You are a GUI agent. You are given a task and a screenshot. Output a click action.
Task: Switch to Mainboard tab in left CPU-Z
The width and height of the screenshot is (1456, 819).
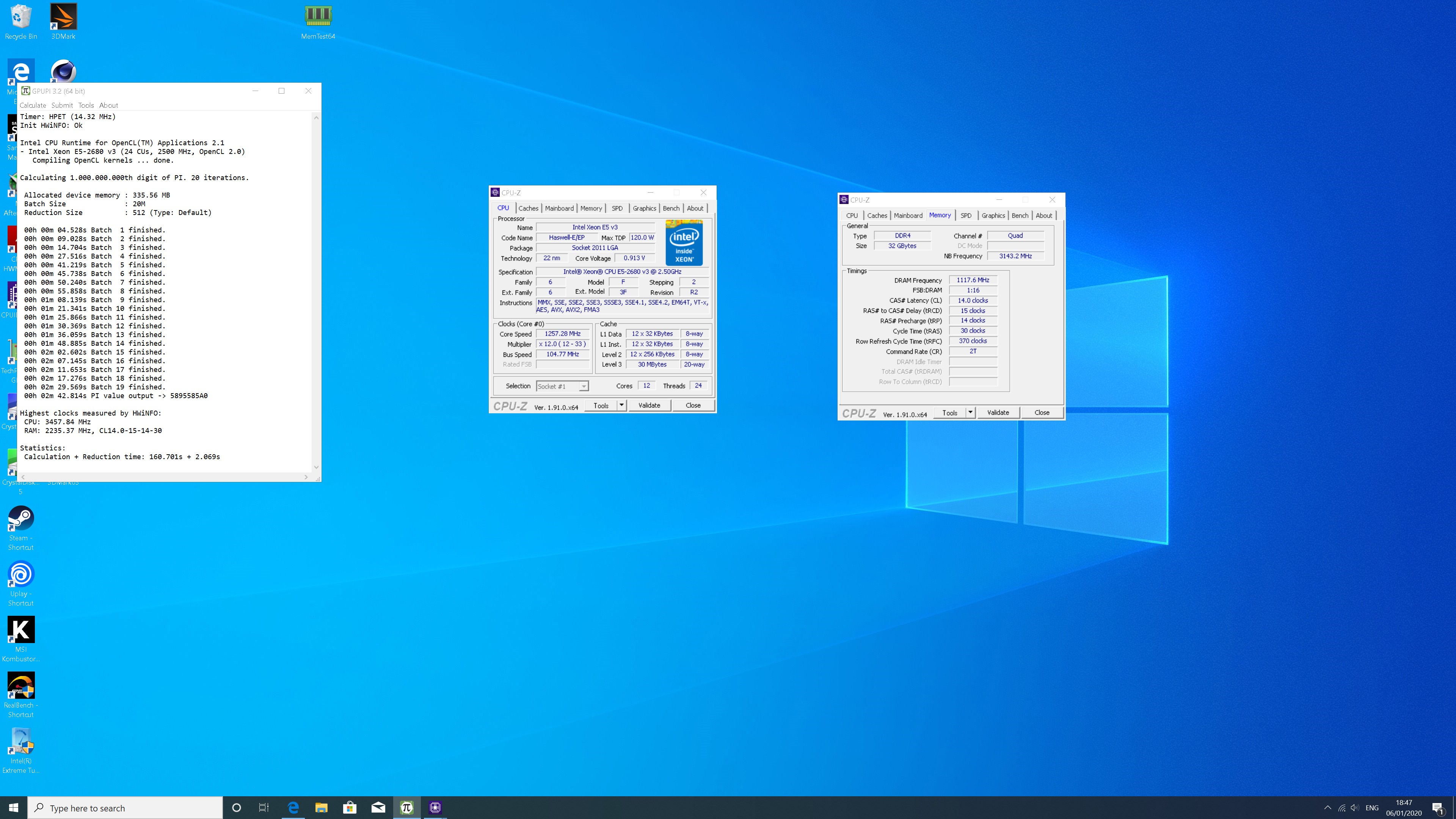click(559, 209)
